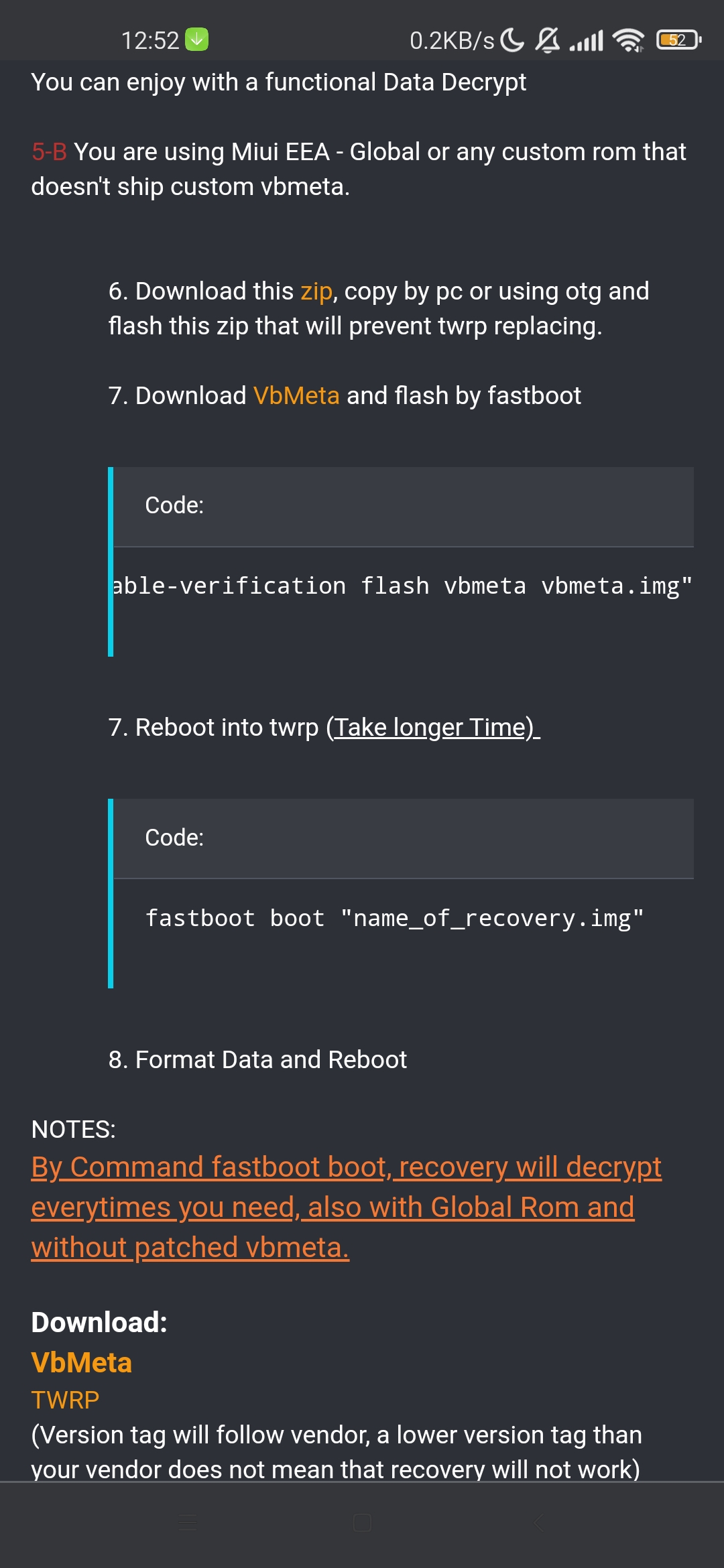Screen dimensions: 724x1568
Task: Tap the muted bell status icon
Action: [548, 40]
